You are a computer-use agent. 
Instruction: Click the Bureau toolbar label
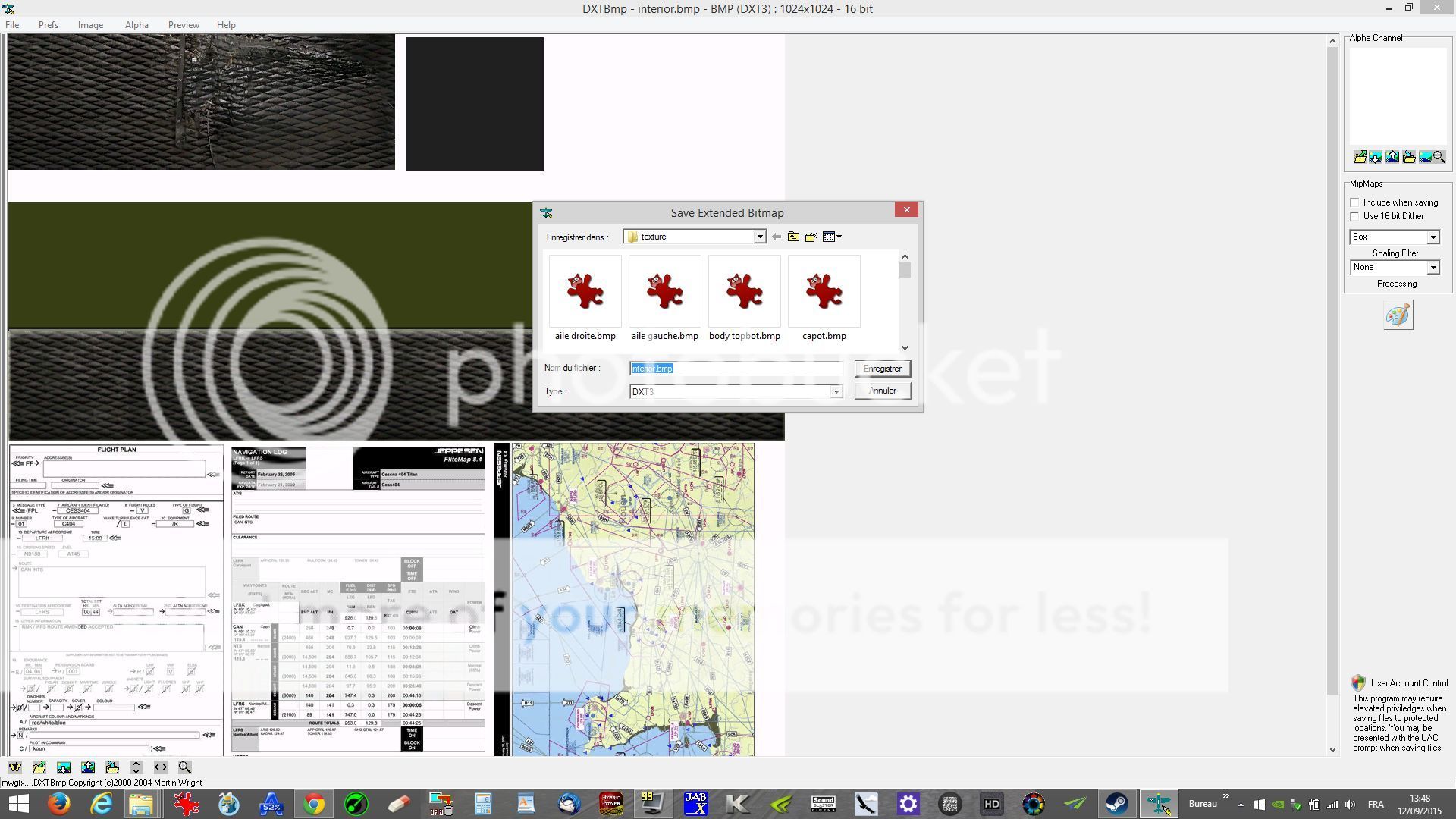pos(1202,804)
